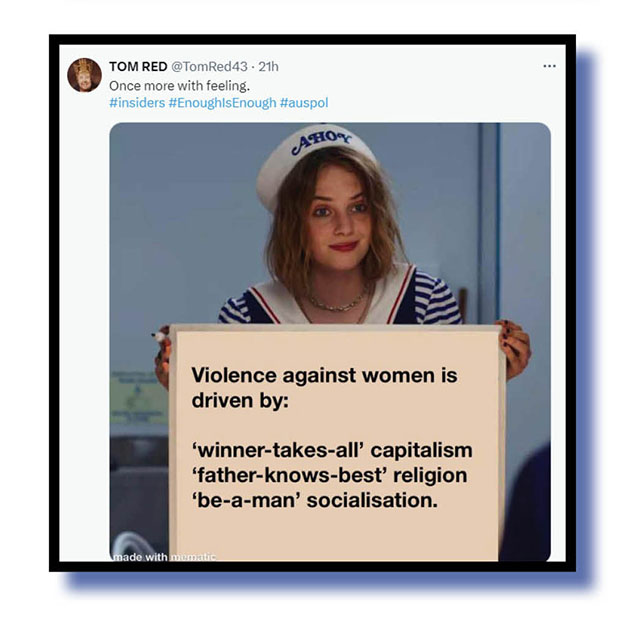Follow the #insiders hashtag
624x617 pixels.
click(x=137, y=103)
